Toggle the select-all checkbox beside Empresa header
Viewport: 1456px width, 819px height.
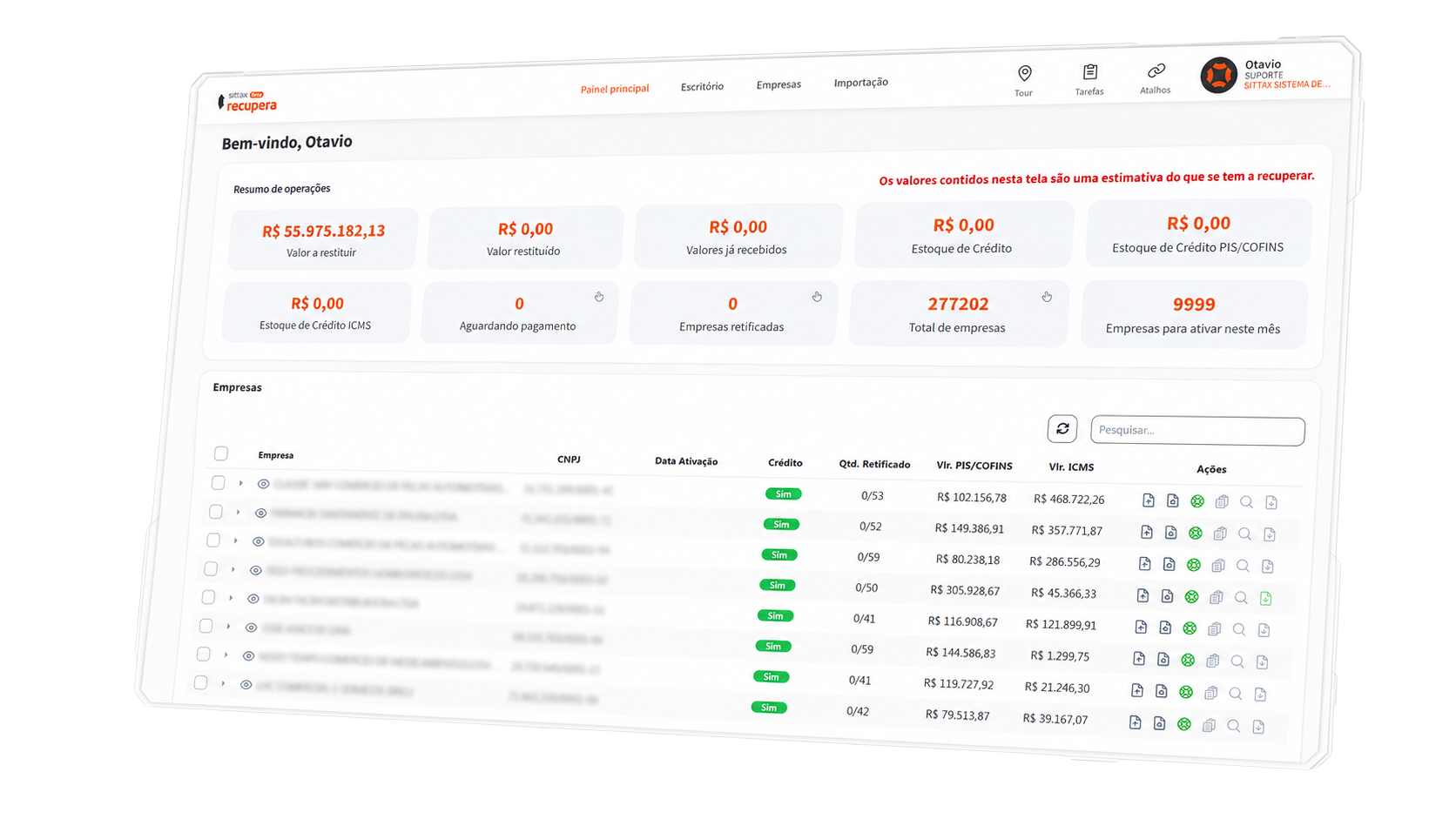[x=221, y=453]
